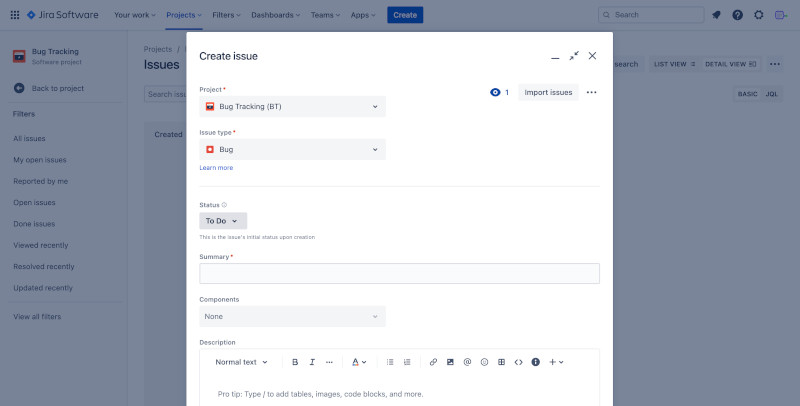Toggle the watch eye icon
The width and height of the screenshot is (800, 406).
tap(495, 92)
